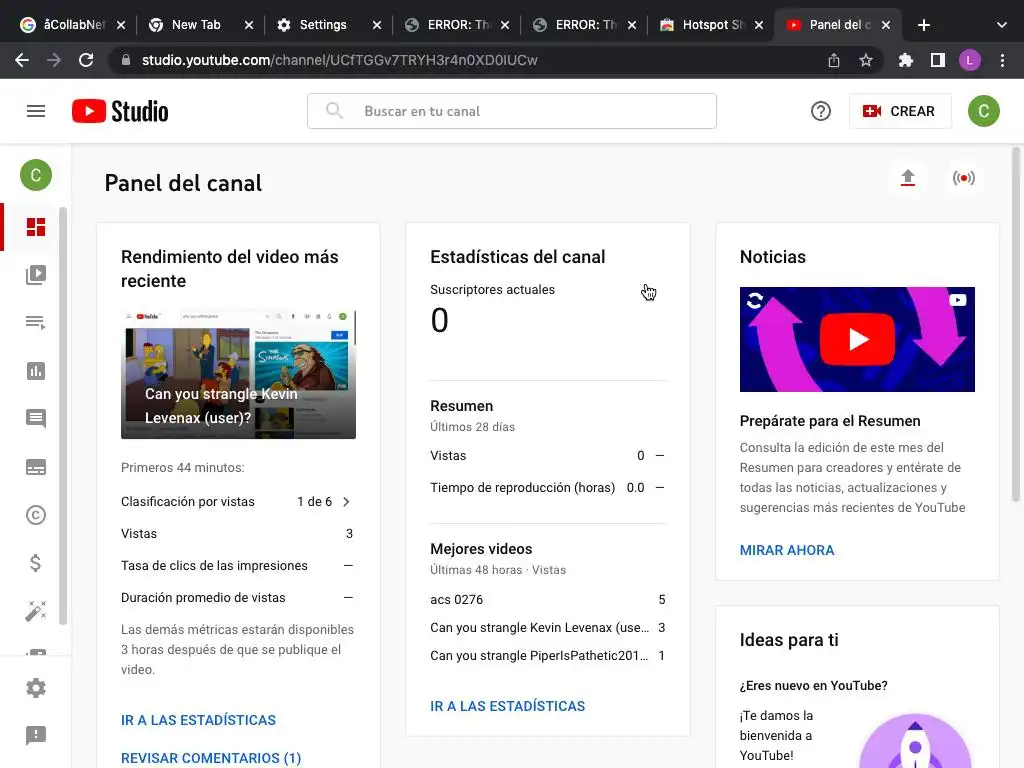Click the go live broadcast icon

[963, 178]
